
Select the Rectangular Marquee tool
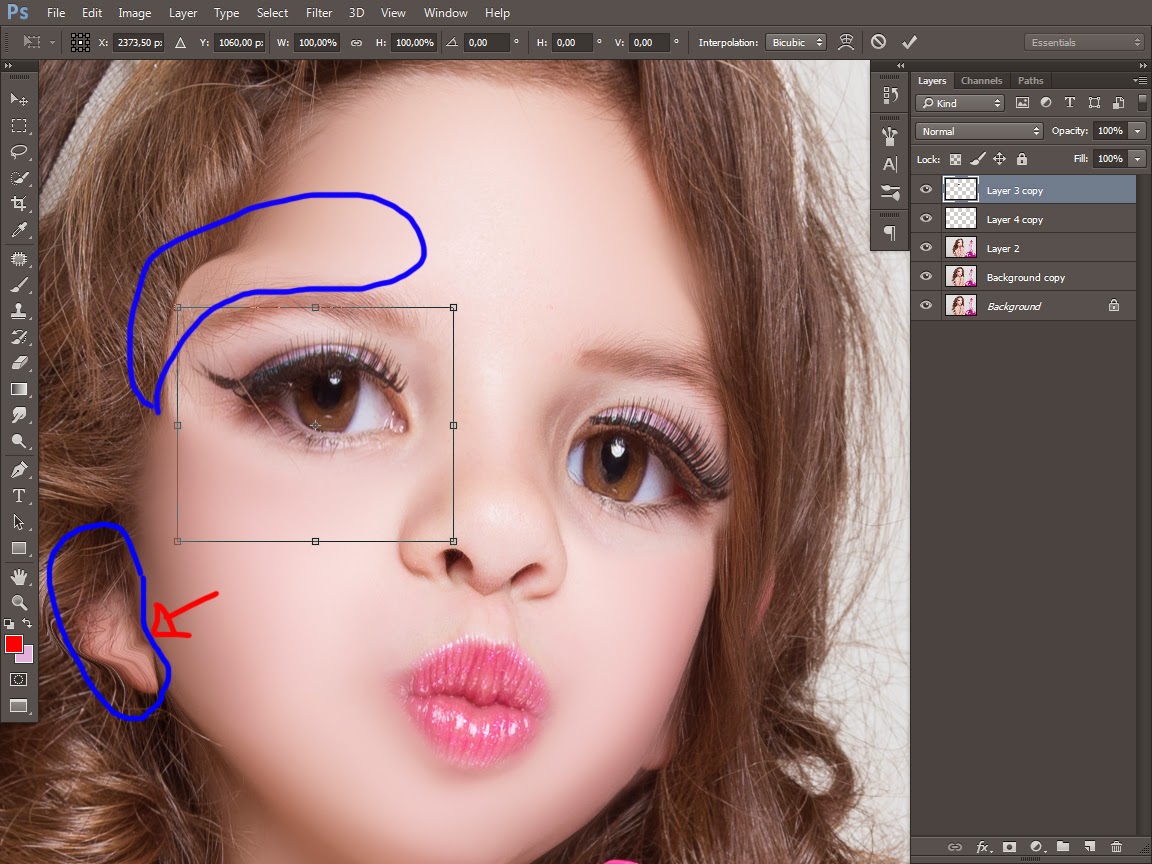coord(19,126)
